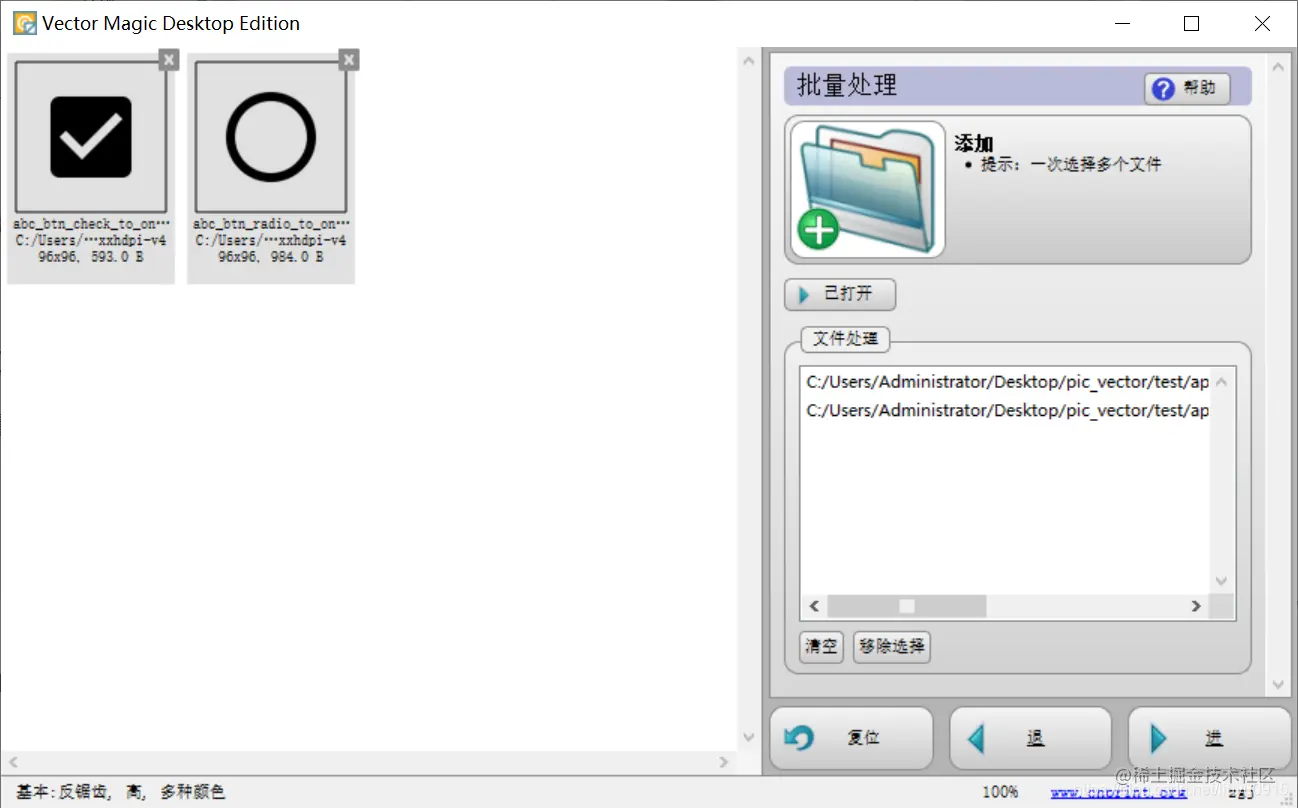Screen dimensions: 1298x808
Task: Click right arrow of file list horizontal scrollbar
Action: (x=1196, y=606)
